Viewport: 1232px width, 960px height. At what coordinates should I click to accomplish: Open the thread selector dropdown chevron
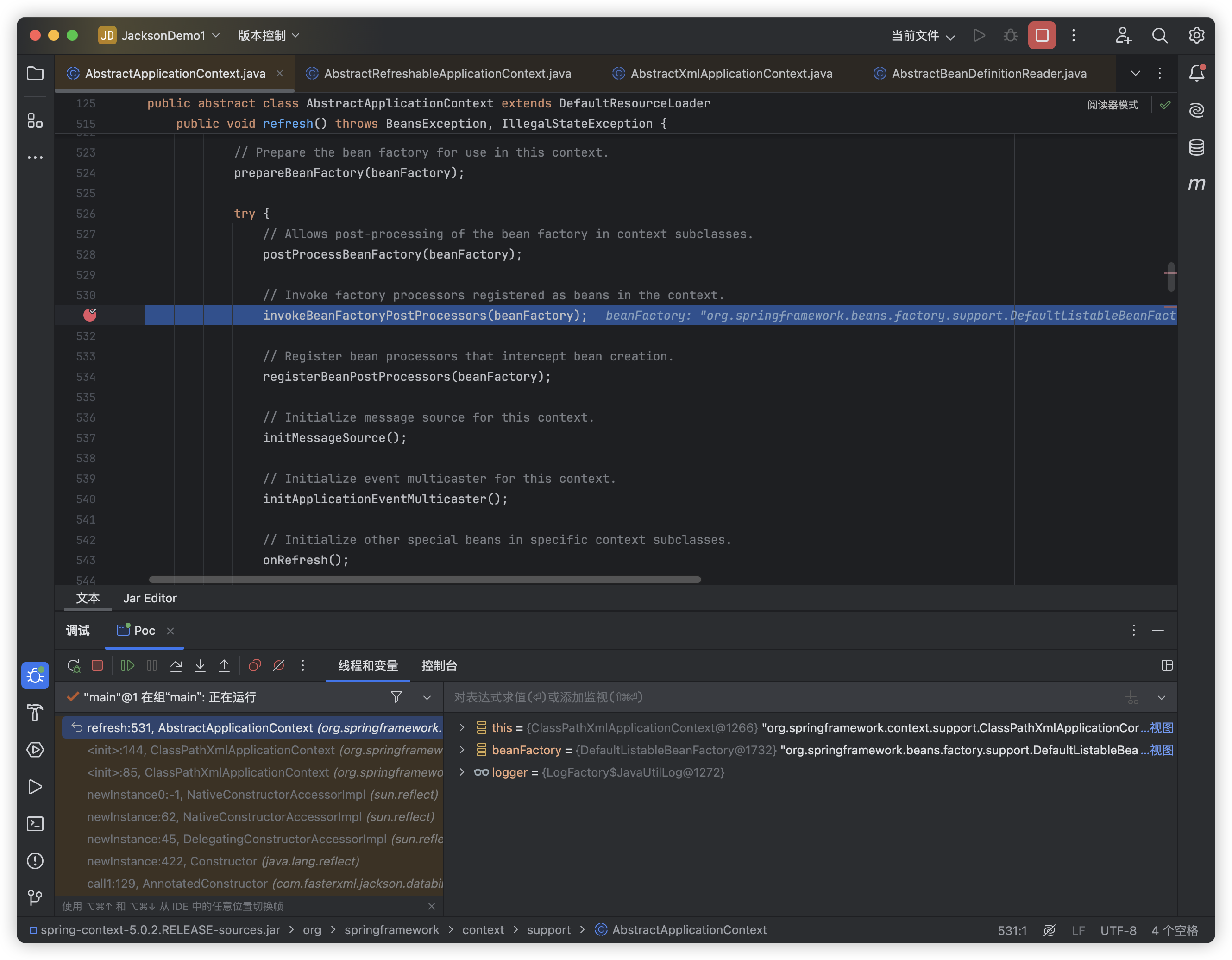[427, 698]
